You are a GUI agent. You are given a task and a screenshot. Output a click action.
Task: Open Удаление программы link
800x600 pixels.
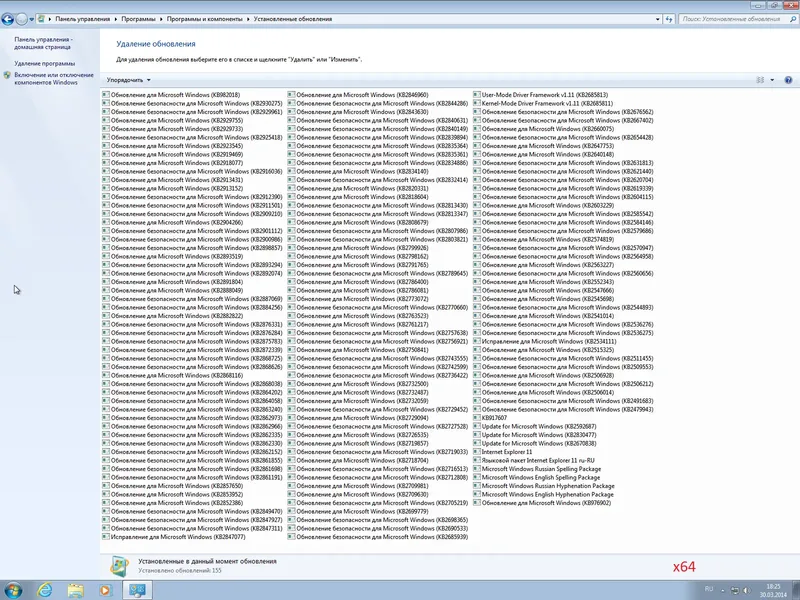[45, 63]
